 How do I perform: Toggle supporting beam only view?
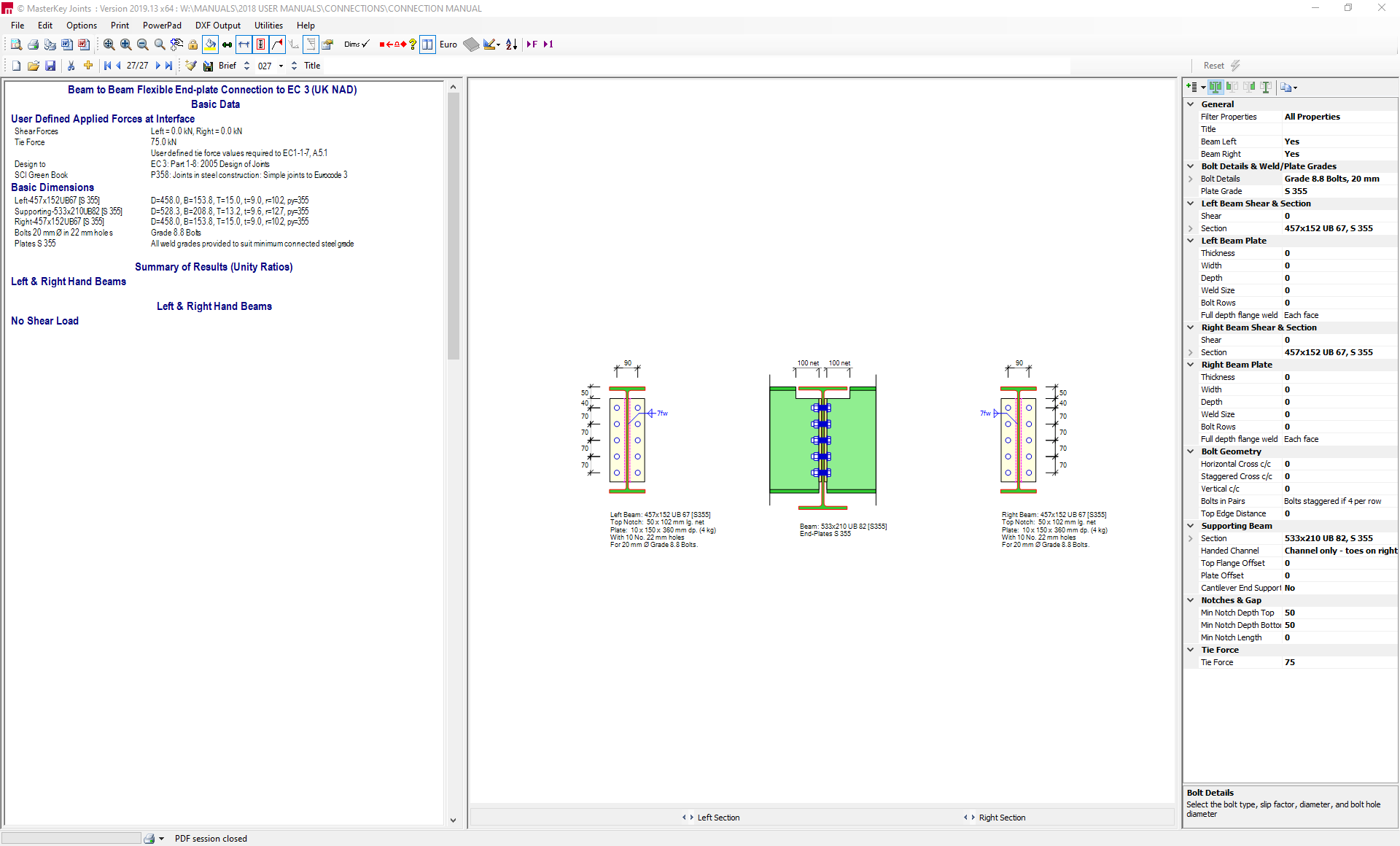(x=1266, y=87)
